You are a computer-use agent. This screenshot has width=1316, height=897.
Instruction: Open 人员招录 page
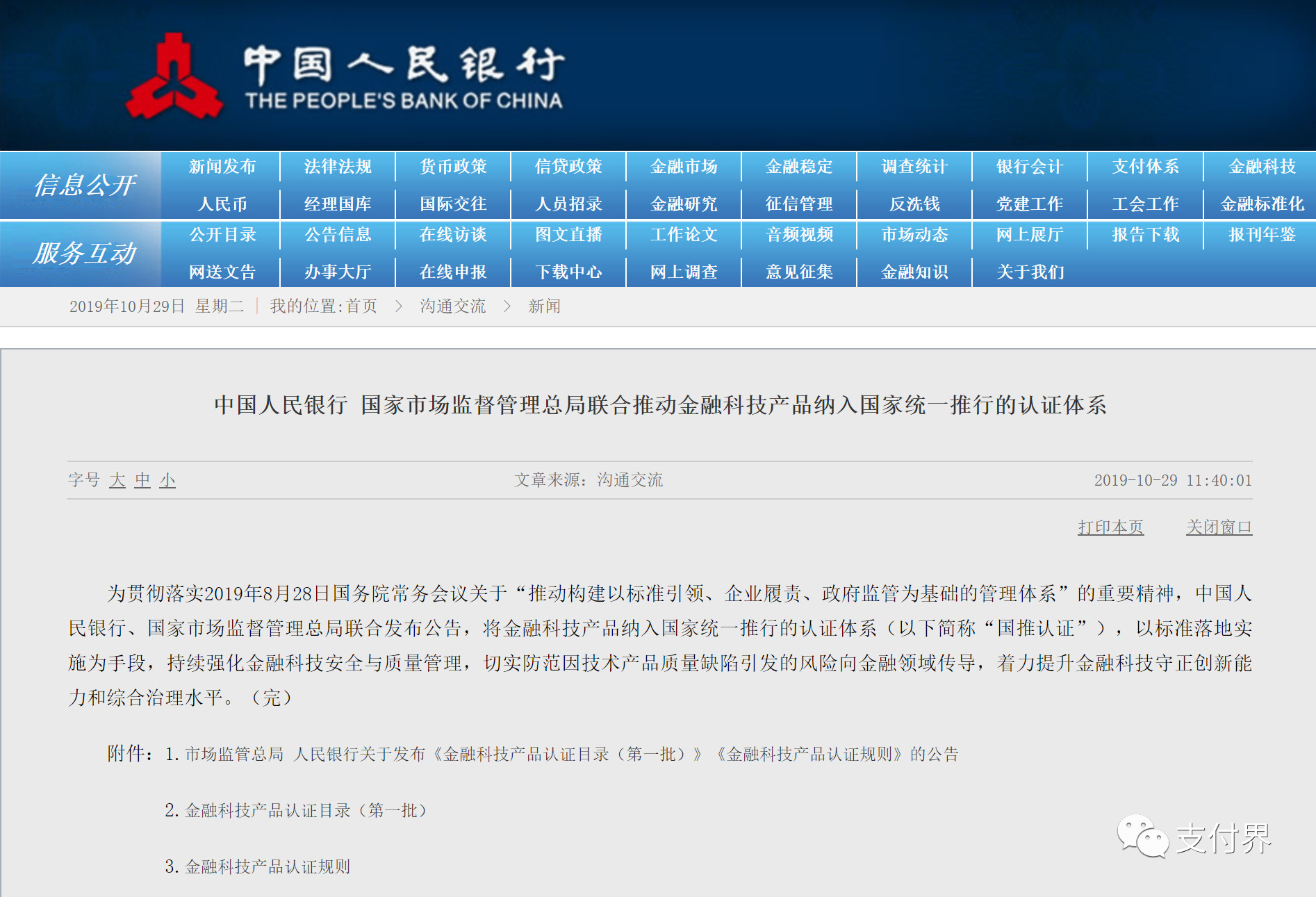click(x=568, y=204)
